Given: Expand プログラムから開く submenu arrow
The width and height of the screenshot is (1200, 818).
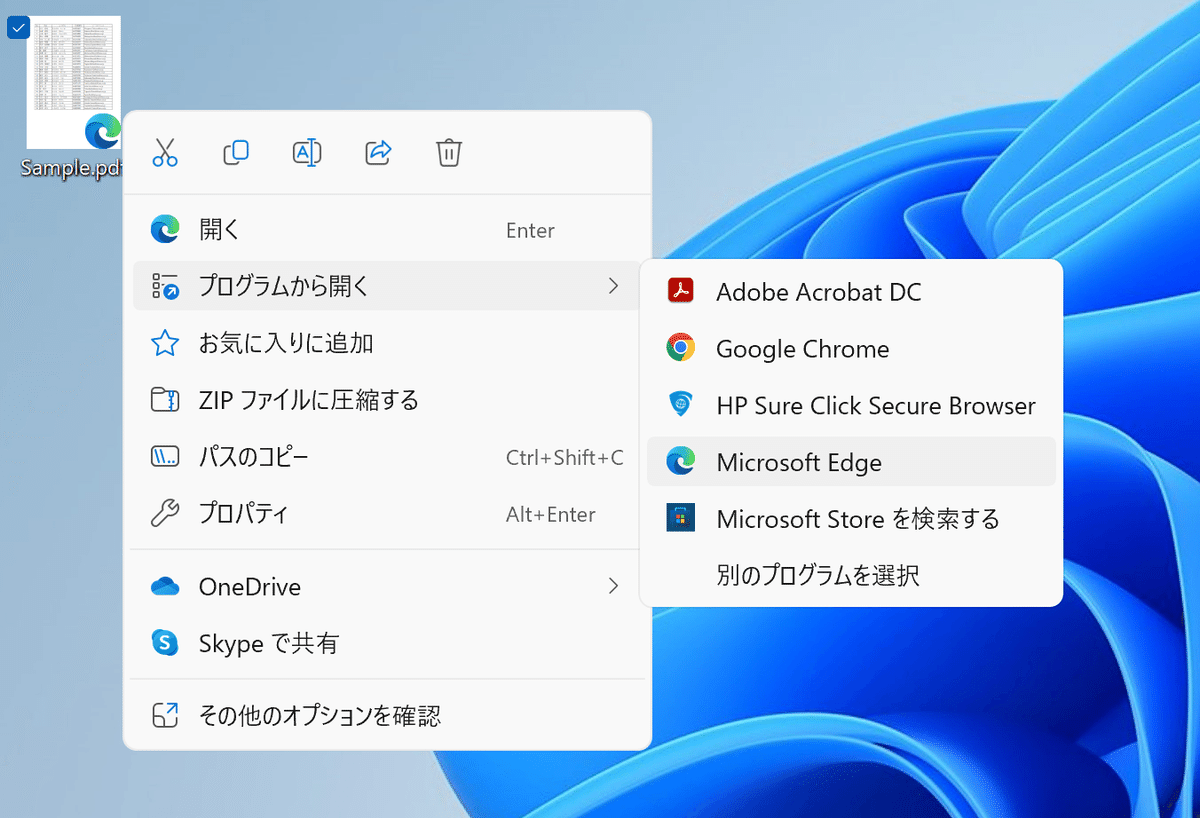Looking at the screenshot, I should [613, 287].
